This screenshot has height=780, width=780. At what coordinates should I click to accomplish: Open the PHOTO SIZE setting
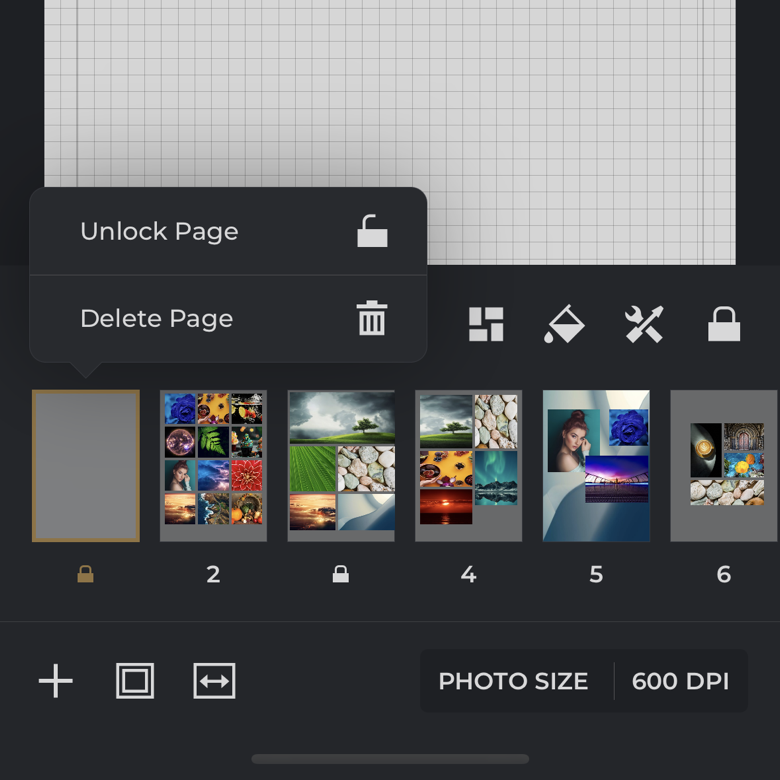pos(513,681)
